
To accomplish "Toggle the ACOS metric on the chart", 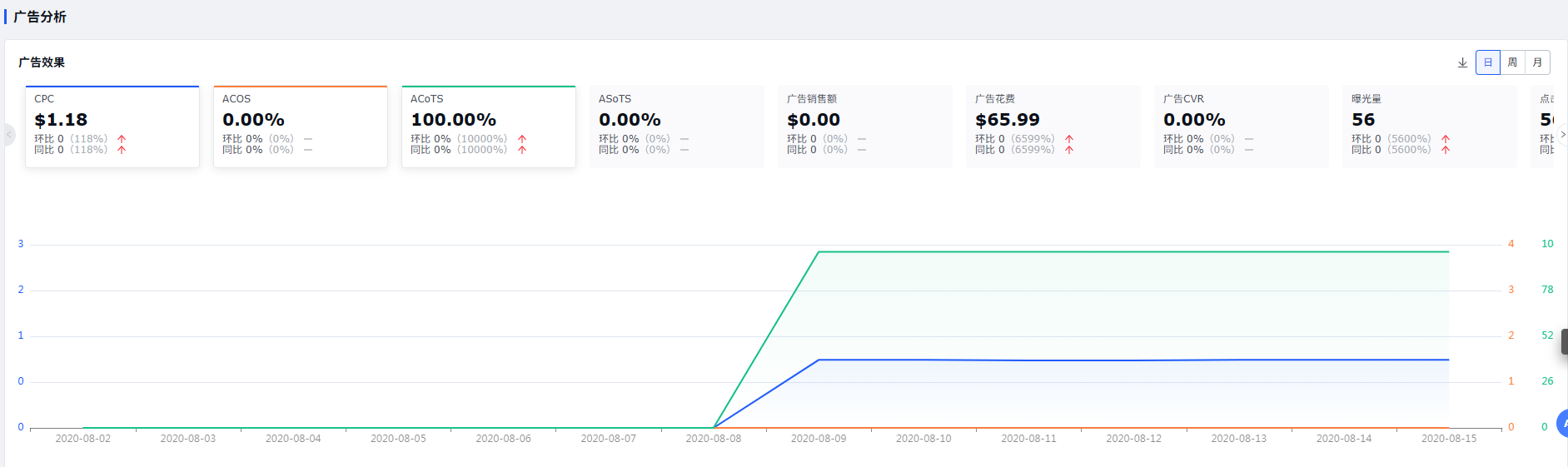I will point(301,127).
